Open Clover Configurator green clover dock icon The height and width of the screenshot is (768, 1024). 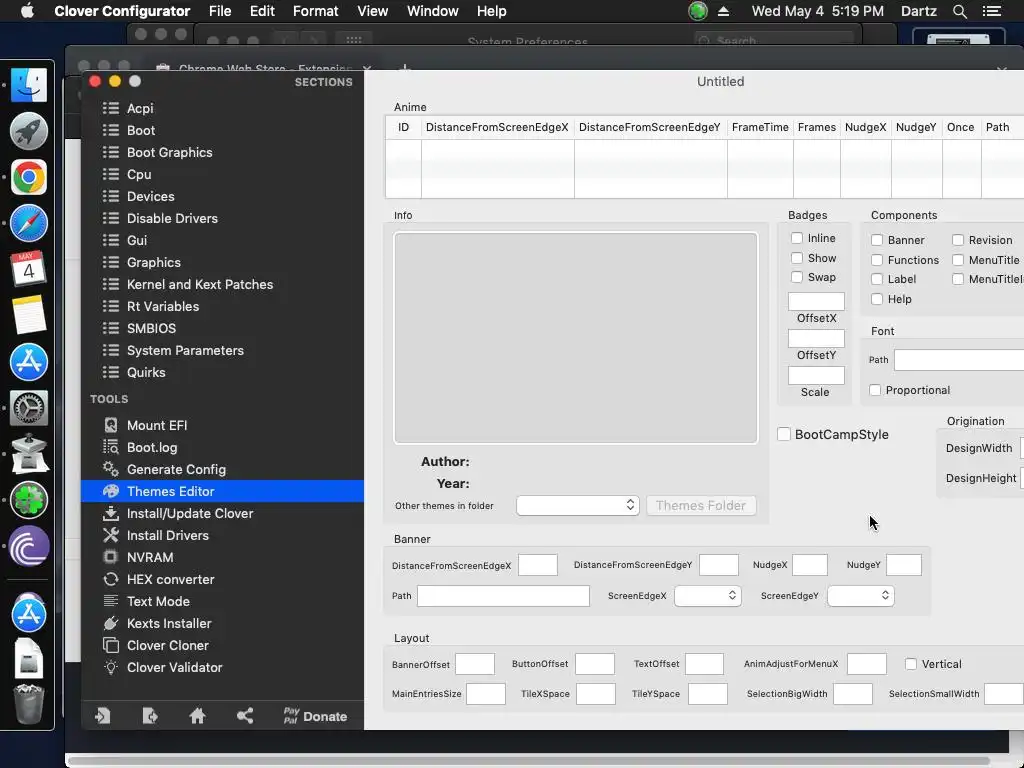pyautogui.click(x=29, y=500)
